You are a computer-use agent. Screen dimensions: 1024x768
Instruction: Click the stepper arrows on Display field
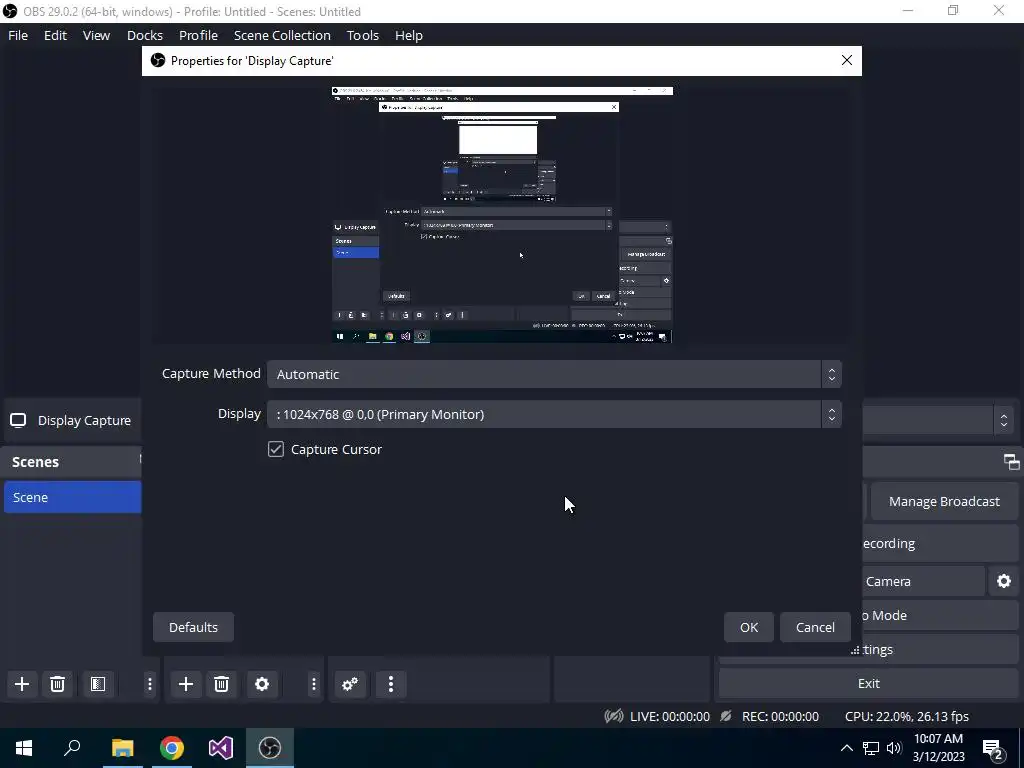831,414
